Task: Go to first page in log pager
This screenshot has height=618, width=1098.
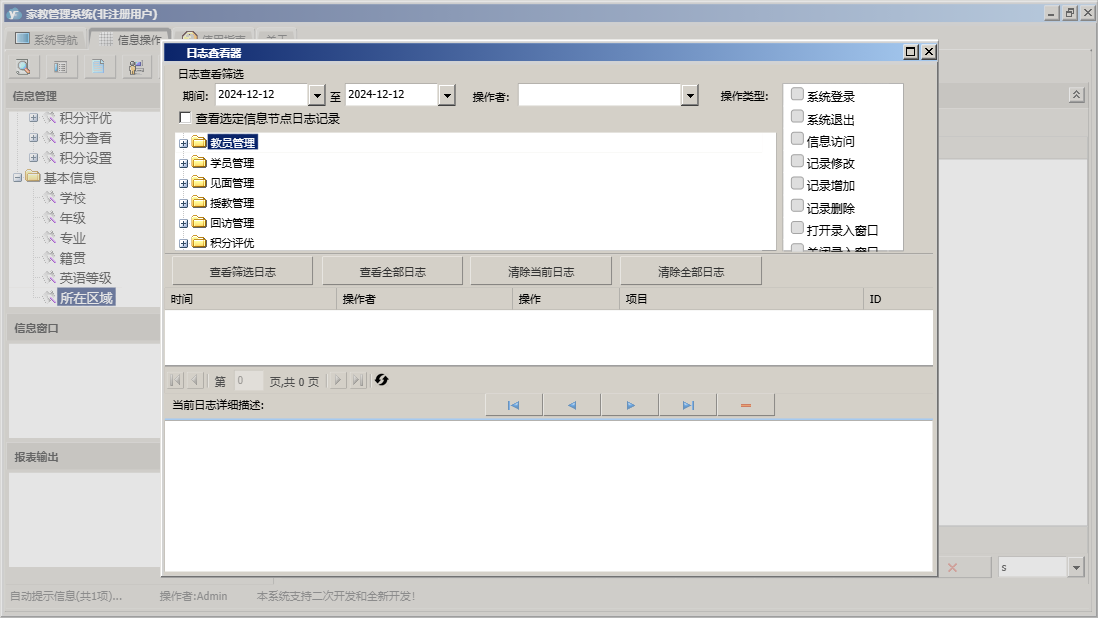Action: click(x=175, y=380)
